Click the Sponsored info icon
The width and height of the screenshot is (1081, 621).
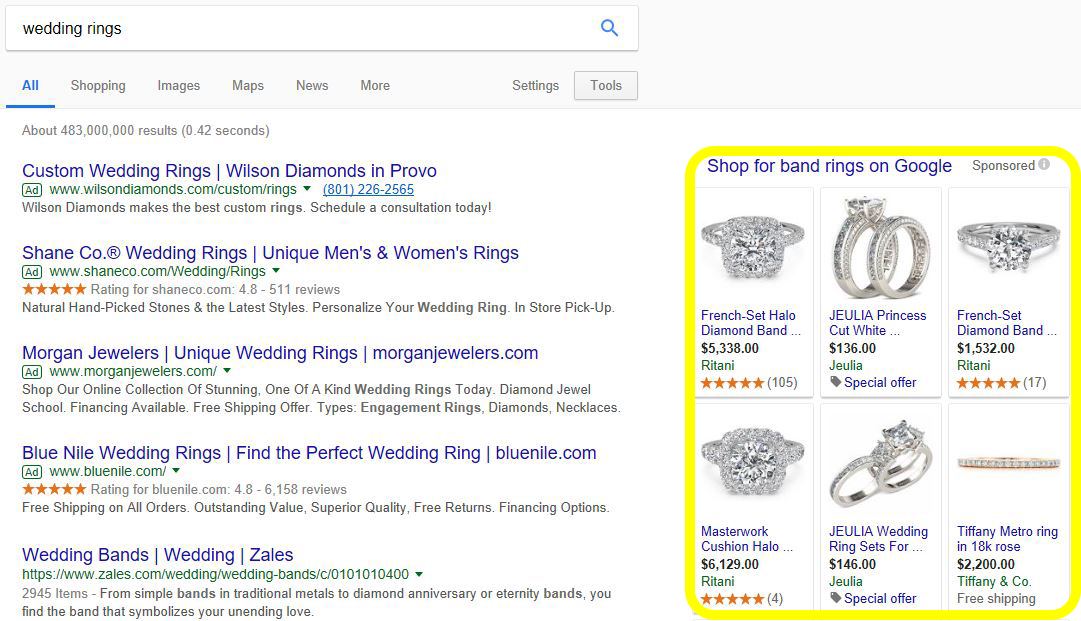click(1044, 165)
